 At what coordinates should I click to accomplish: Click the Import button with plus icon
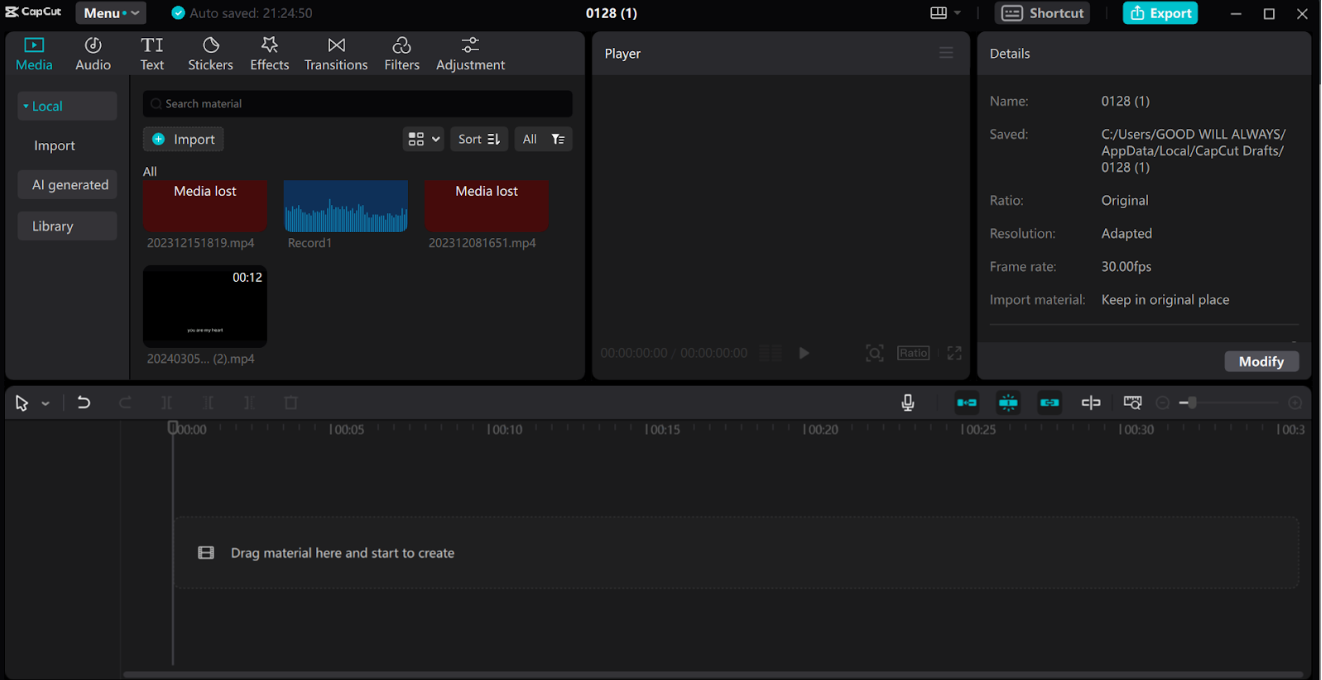183,139
